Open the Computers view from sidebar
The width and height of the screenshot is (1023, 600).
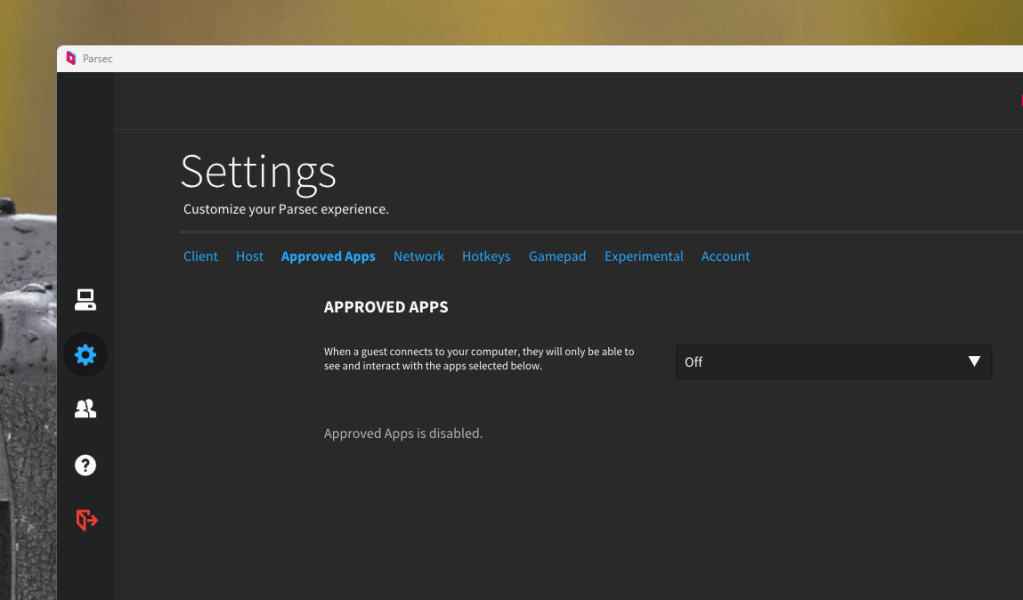click(85, 299)
